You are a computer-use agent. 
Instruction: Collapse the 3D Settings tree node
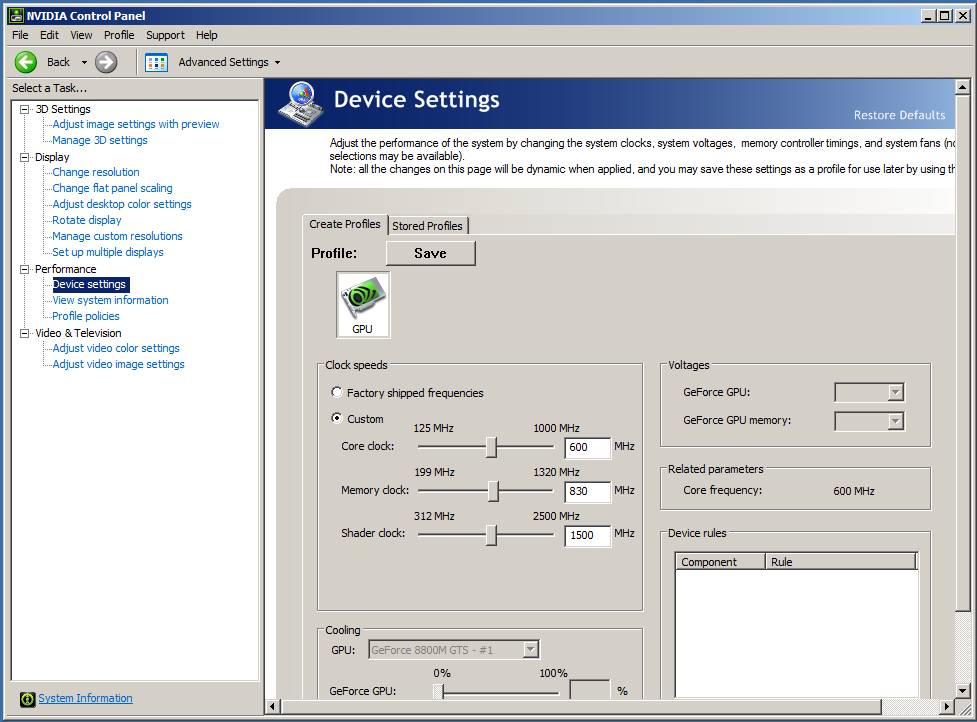click(24, 109)
